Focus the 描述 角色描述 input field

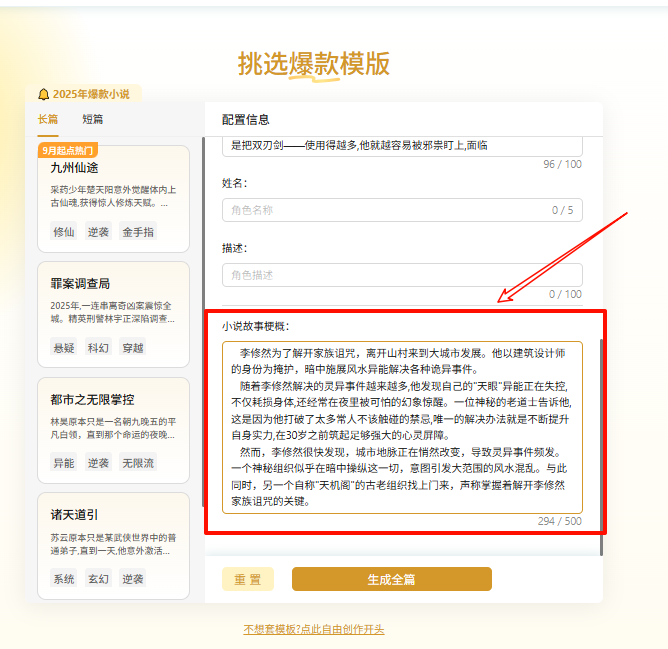tap(402, 275)
